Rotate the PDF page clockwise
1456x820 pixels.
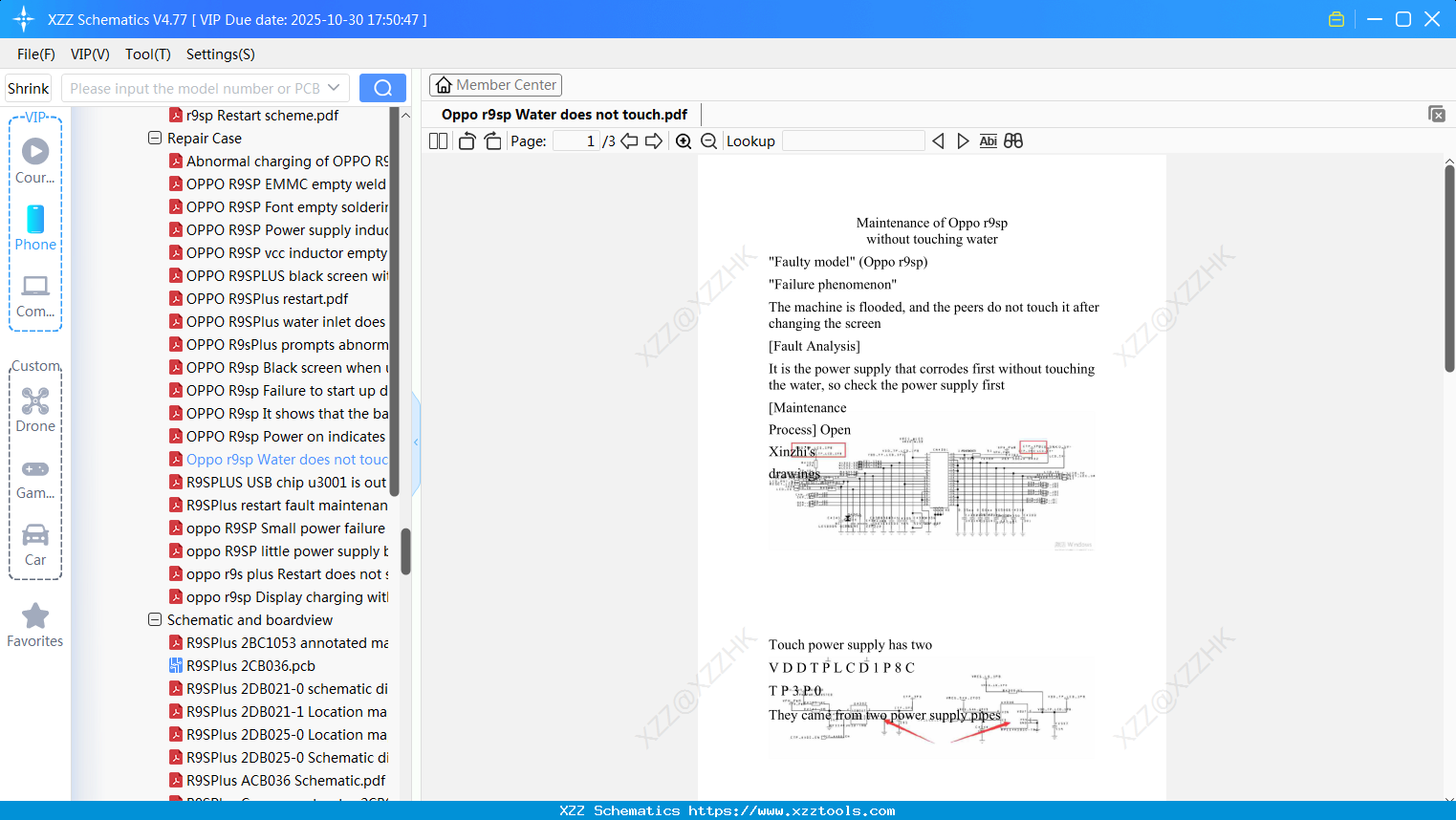[x=492, y=140]
